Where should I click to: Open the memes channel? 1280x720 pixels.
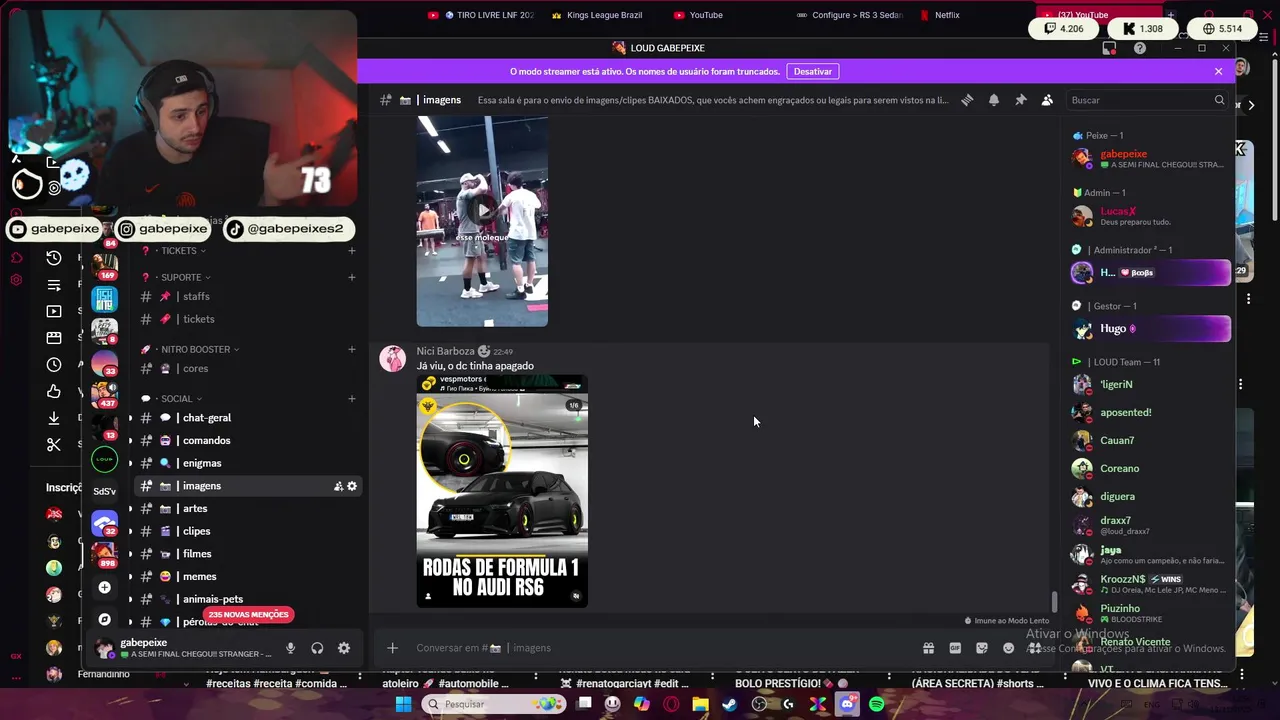tap(247, 577)
